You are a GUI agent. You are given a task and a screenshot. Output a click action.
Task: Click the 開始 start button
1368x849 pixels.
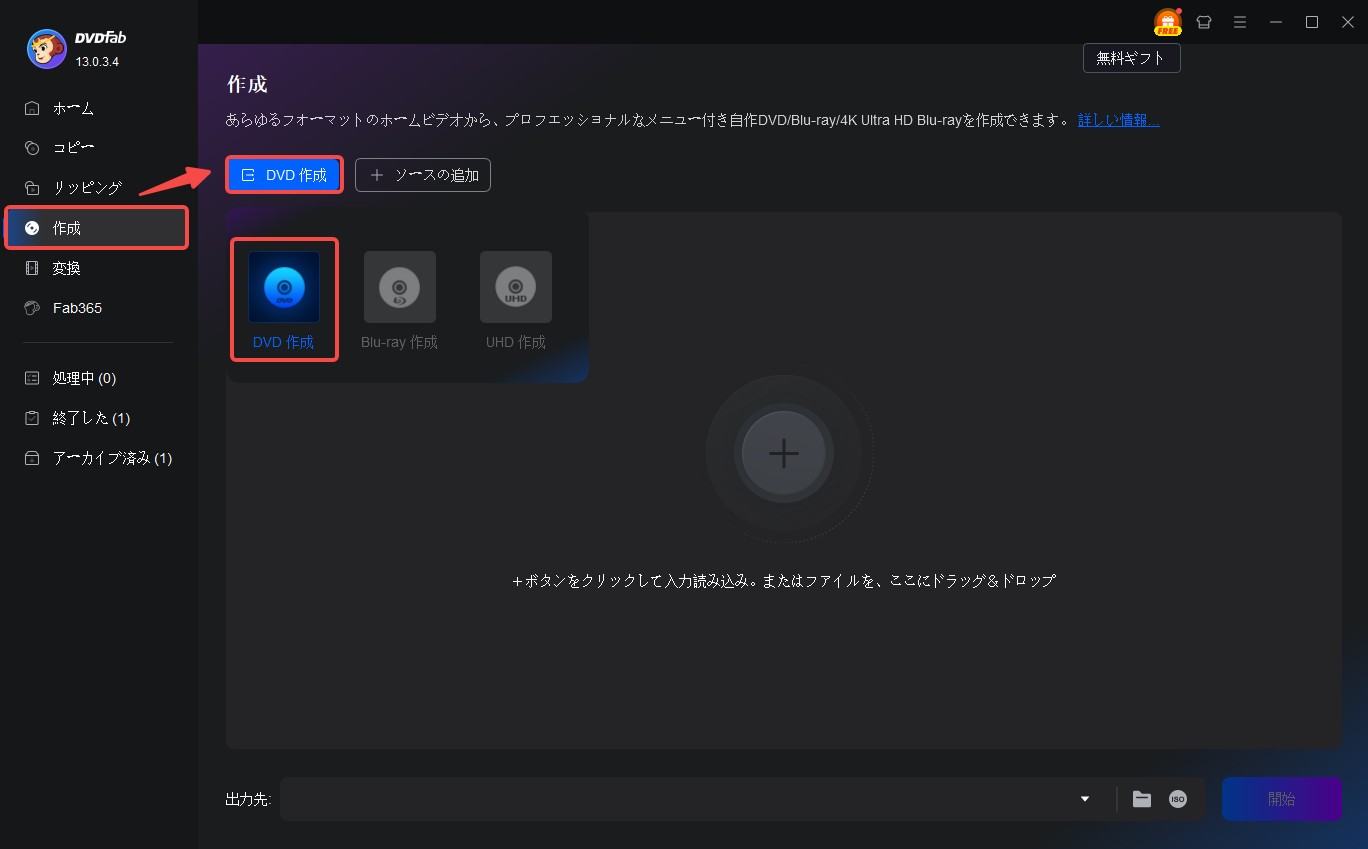coord(1282,799)
